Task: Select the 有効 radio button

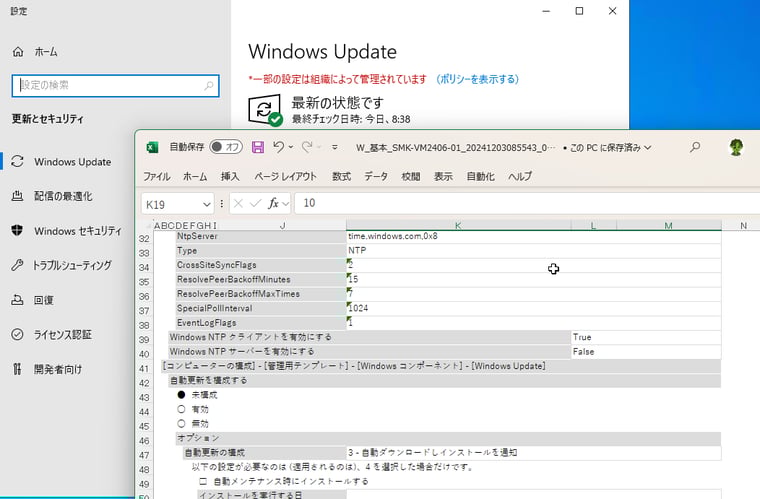Action: tap(181, 409)
